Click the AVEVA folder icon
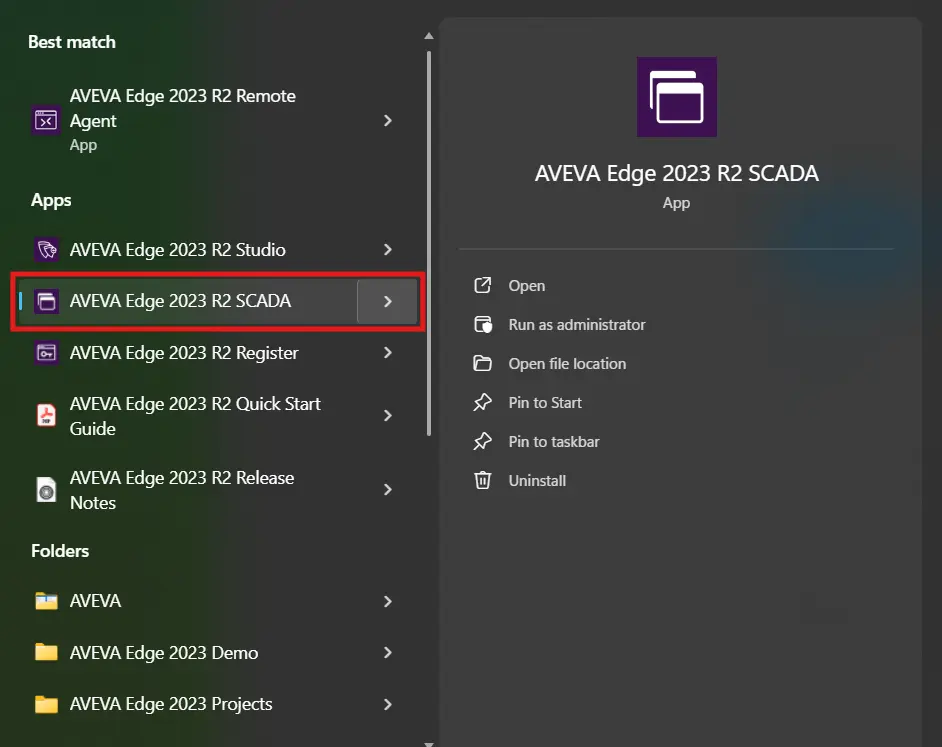Viewport: 942px width, 747px height. click(46, 601)
